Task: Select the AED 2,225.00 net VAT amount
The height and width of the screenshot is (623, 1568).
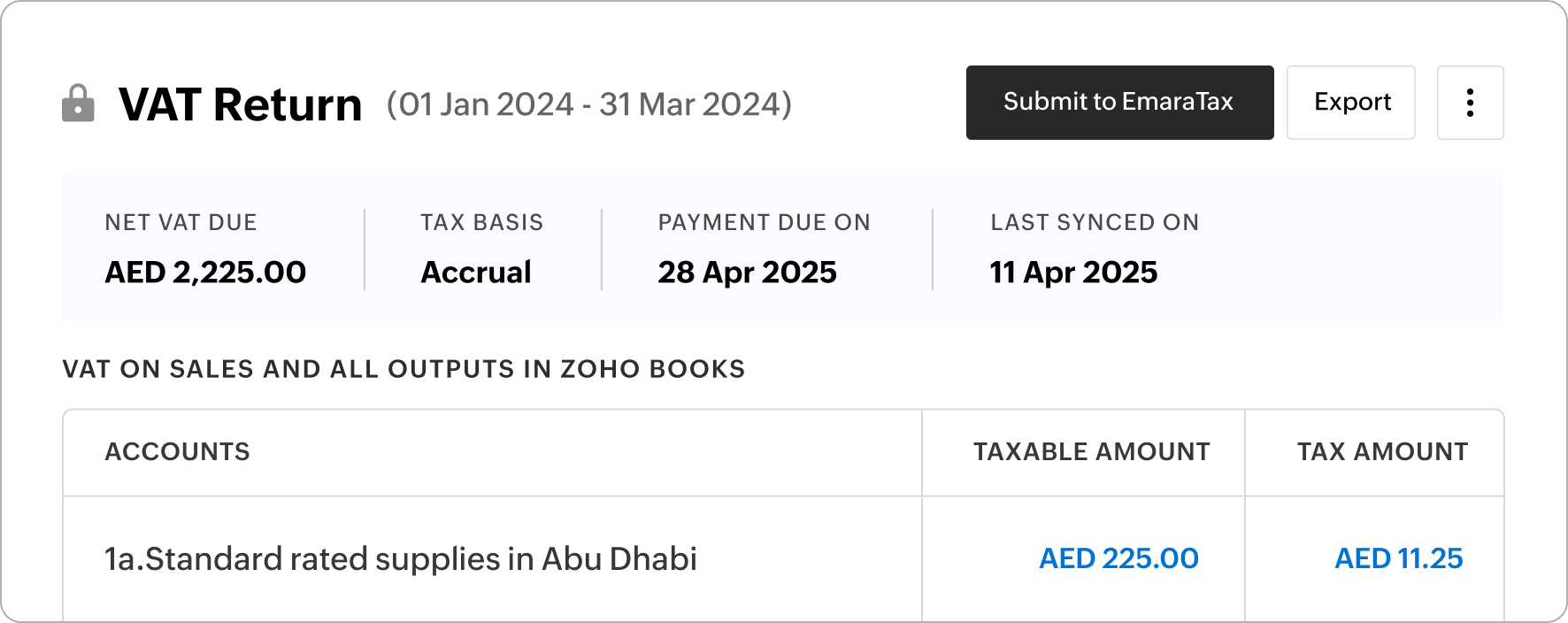Action: point(205,273)
